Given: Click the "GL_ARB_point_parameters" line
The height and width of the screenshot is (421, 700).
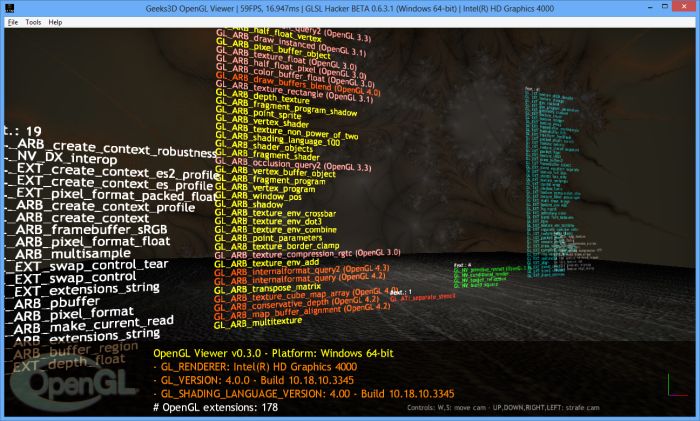Looking at the screenshot, I should coord(268,238).
